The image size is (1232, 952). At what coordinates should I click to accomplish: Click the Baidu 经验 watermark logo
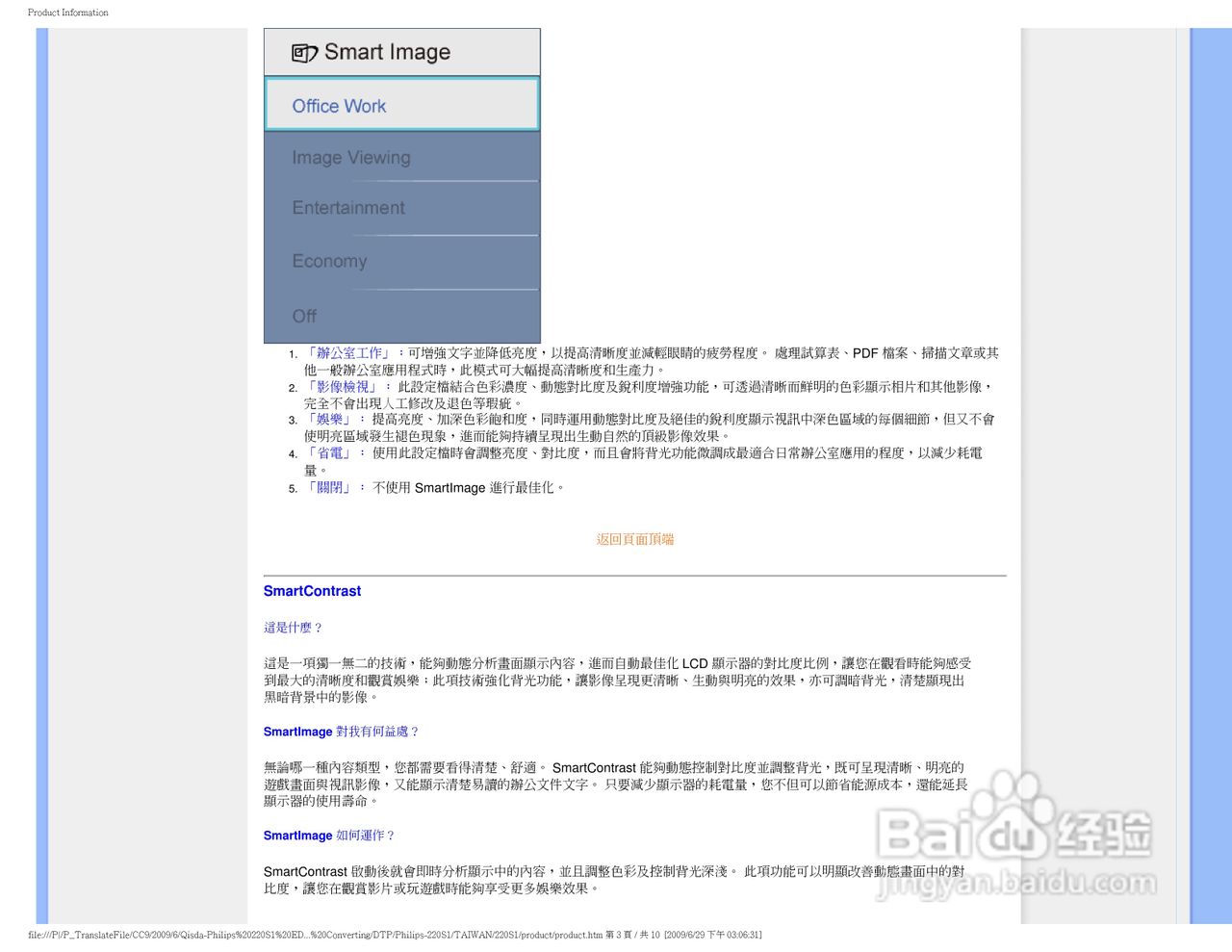[x=1015, y=833]
